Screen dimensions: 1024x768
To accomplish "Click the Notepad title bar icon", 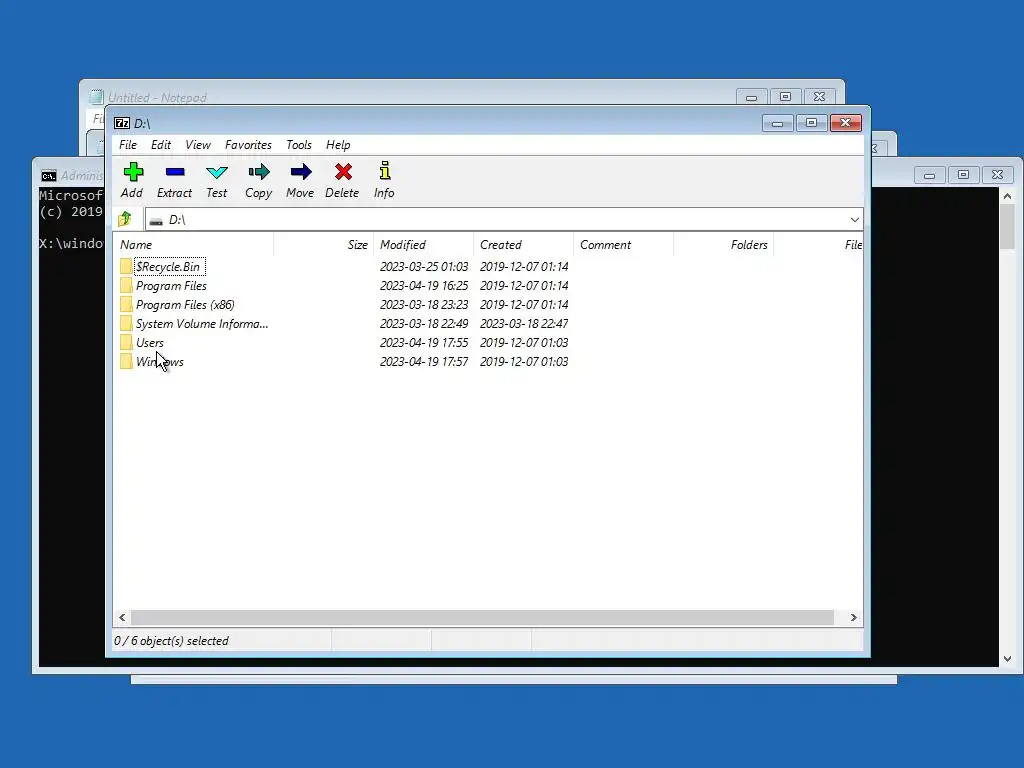I will click(x=96, y=97).
